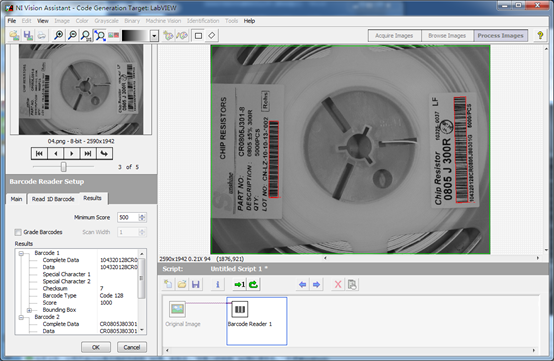Switch to the Read 1D Barcode tab
Image resolution: width=554 pixels, height=361 pixels.
point(53,199)
